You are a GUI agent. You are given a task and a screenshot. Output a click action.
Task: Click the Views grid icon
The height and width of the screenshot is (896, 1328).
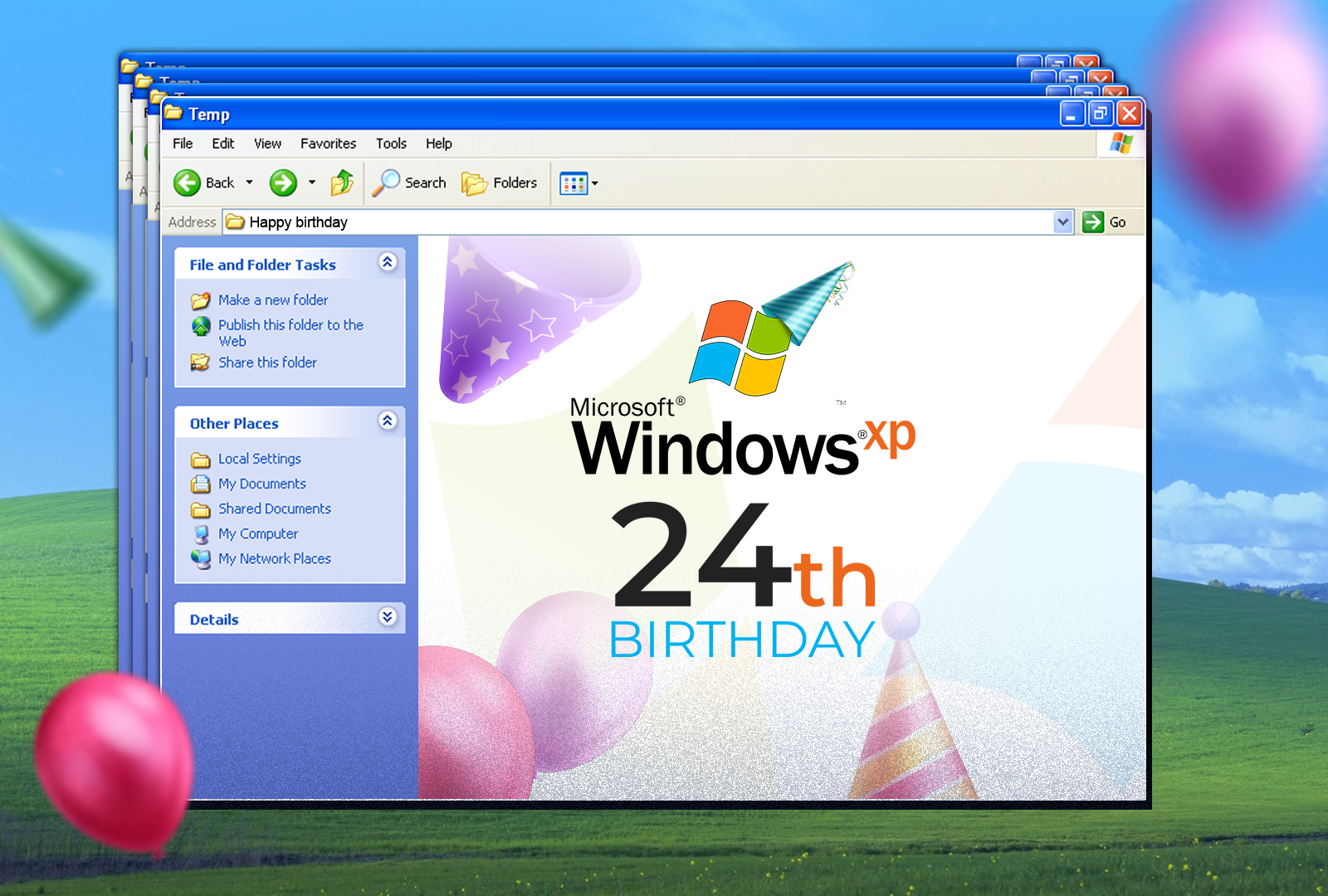[x=574, y=183]
